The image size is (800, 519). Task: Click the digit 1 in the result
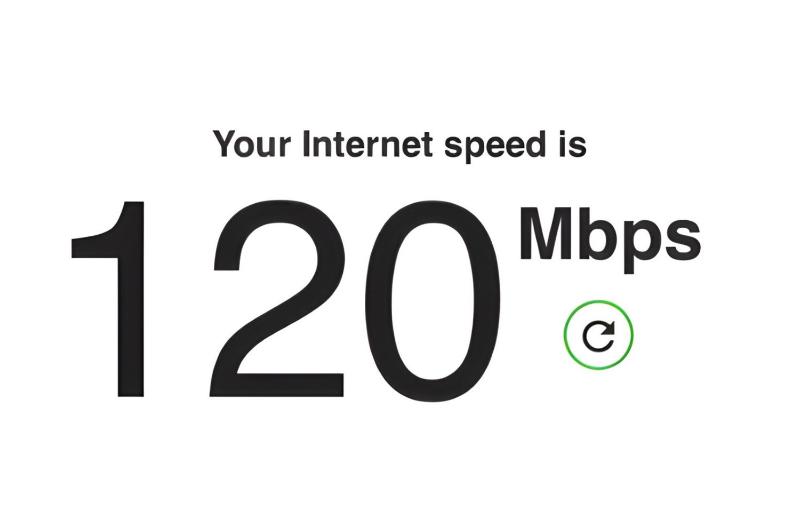pyautogui.click(x=108, y=299)
